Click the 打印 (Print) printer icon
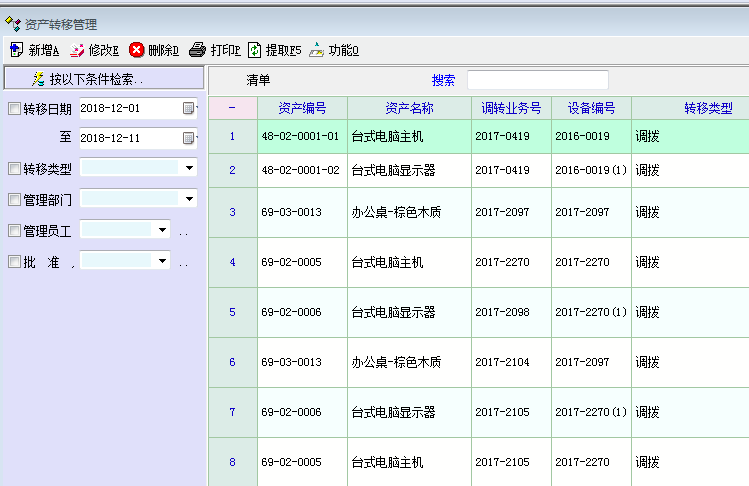Image resolution: width=749 pixels, height=486 pixels. [198, 50]
